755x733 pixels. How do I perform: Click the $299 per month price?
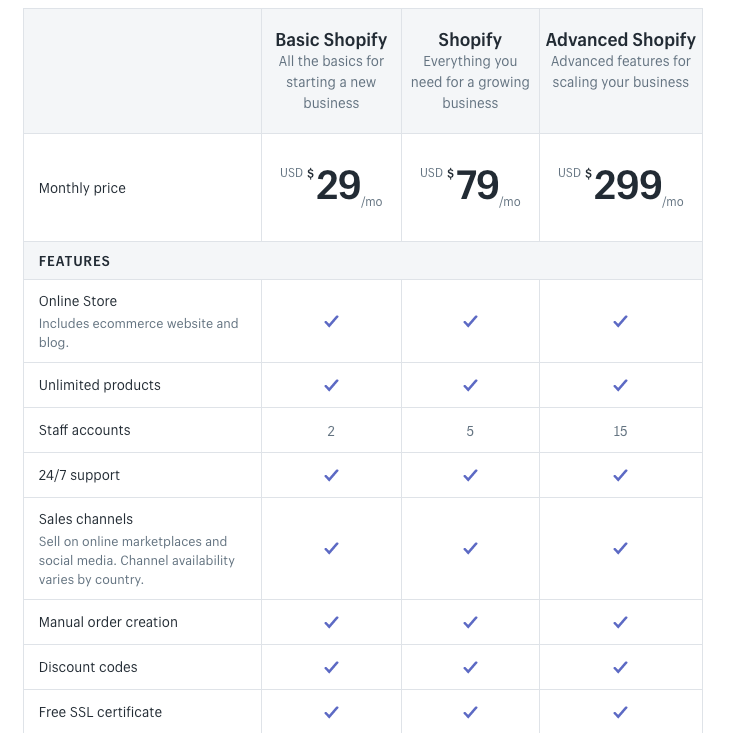pyautogui.click(x=627, y=186)
